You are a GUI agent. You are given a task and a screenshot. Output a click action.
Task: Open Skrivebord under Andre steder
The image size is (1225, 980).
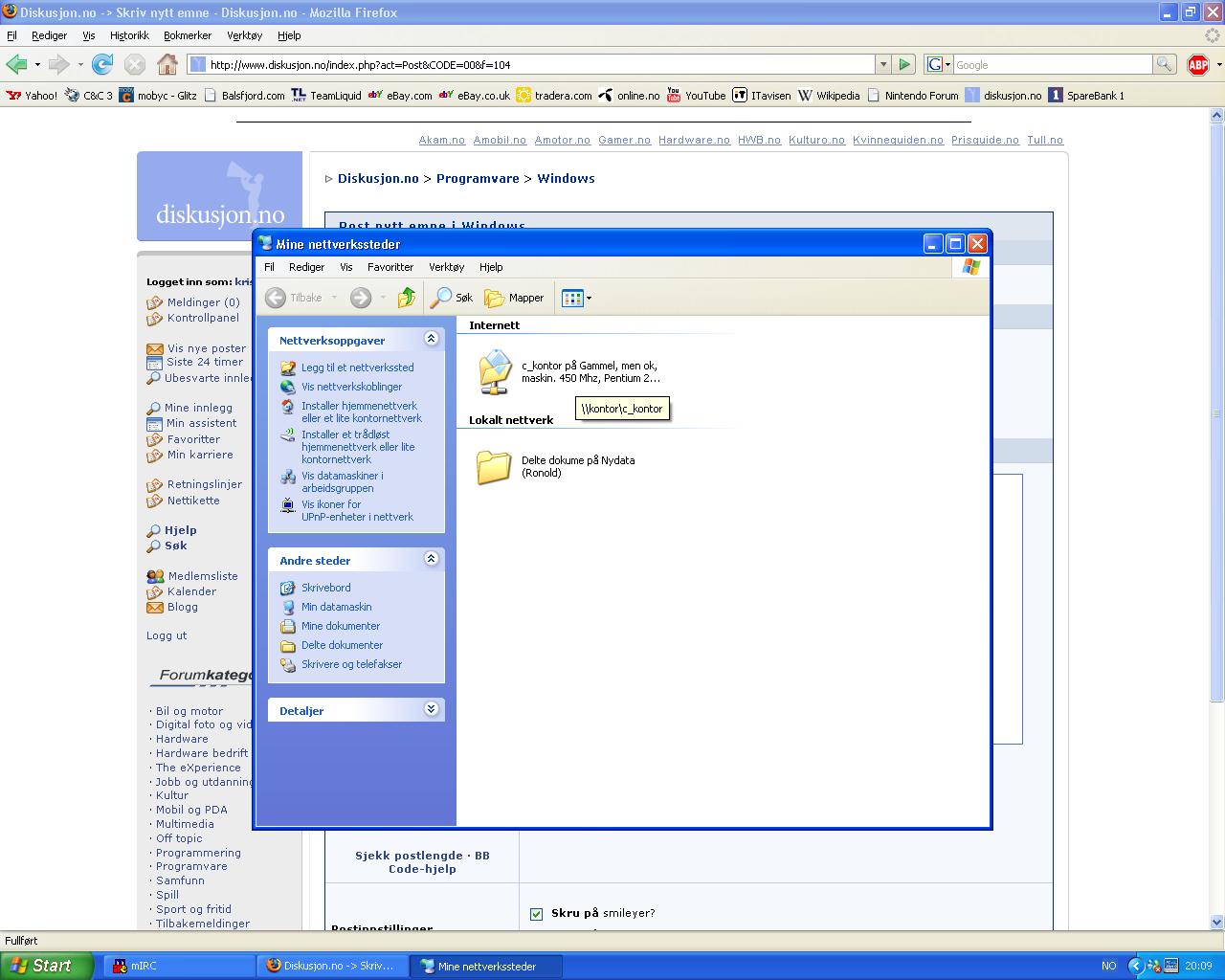326,588
